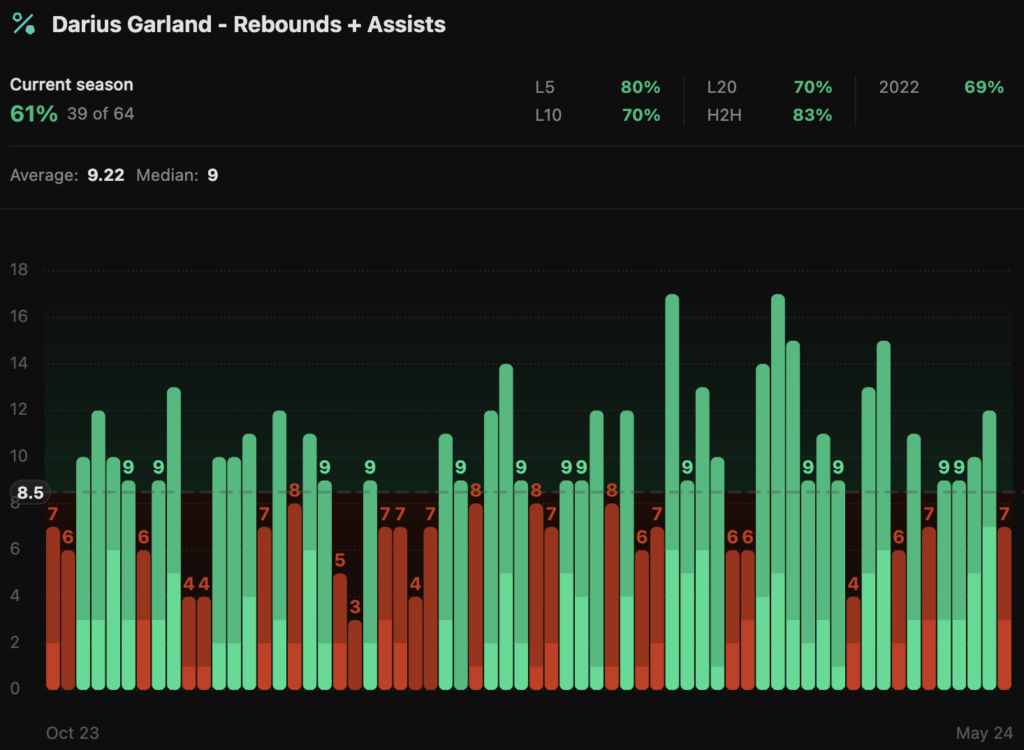
Task: Click the 69% value for 2022
Action: 984,87
